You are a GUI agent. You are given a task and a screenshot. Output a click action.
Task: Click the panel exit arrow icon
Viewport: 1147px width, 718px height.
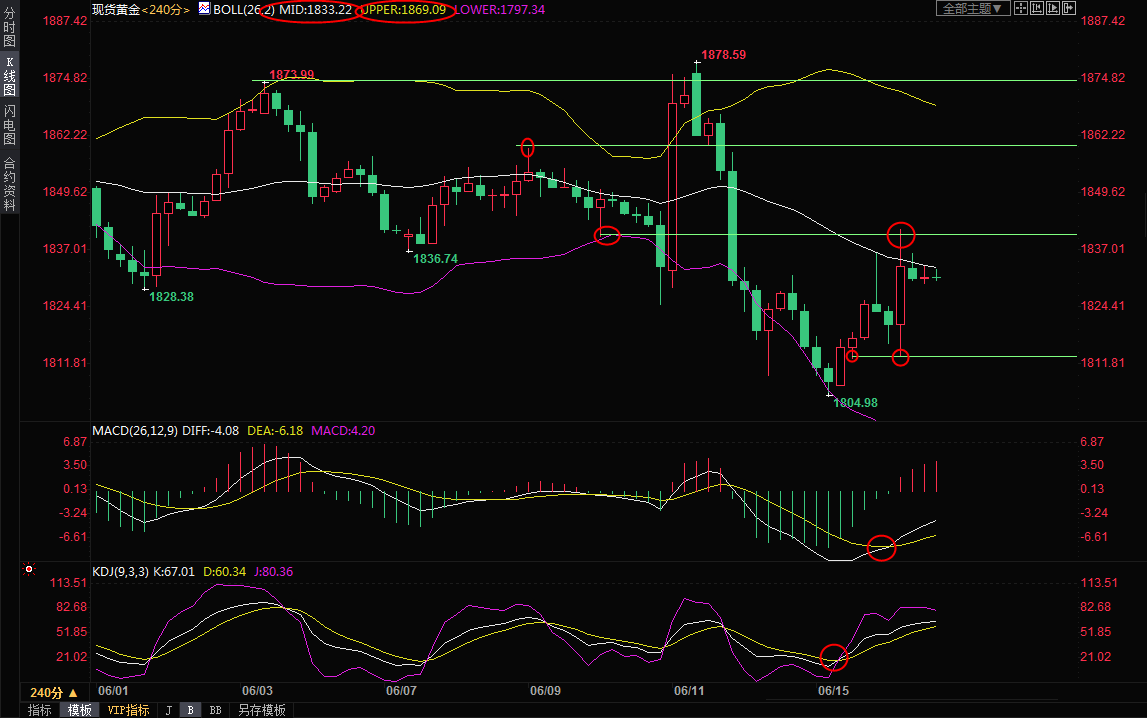(x=1068, y=9)
